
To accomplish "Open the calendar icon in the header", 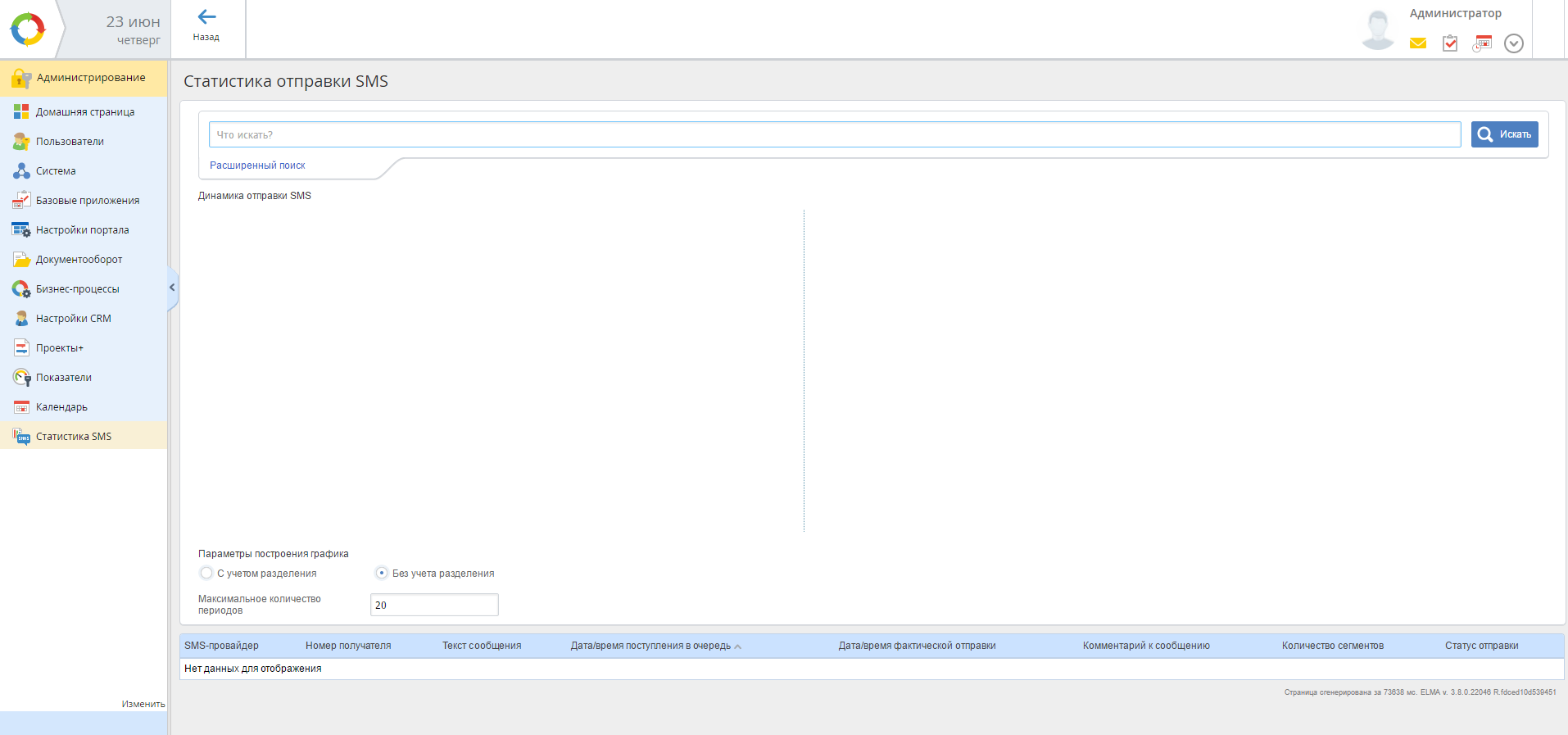I will click(x=1482, y=43).
